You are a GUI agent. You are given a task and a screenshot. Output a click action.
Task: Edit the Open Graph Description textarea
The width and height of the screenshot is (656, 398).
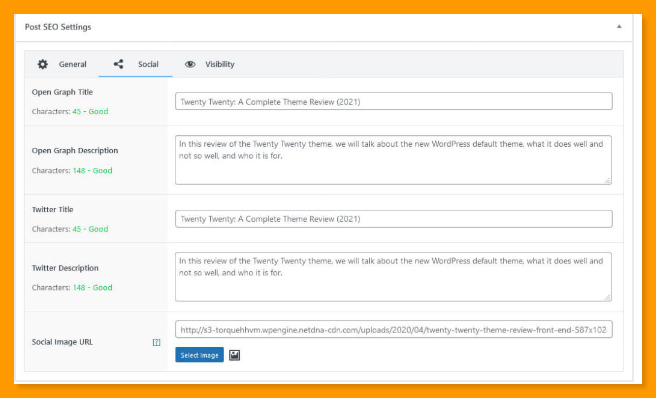pyautogui.click(x=394, y=160)
